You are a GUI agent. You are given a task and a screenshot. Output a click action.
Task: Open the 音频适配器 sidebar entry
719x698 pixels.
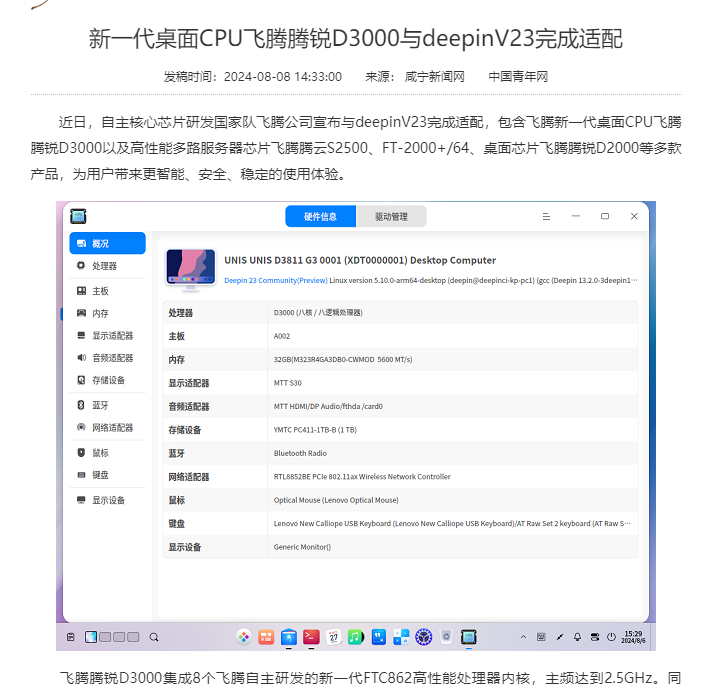[107, 358]
